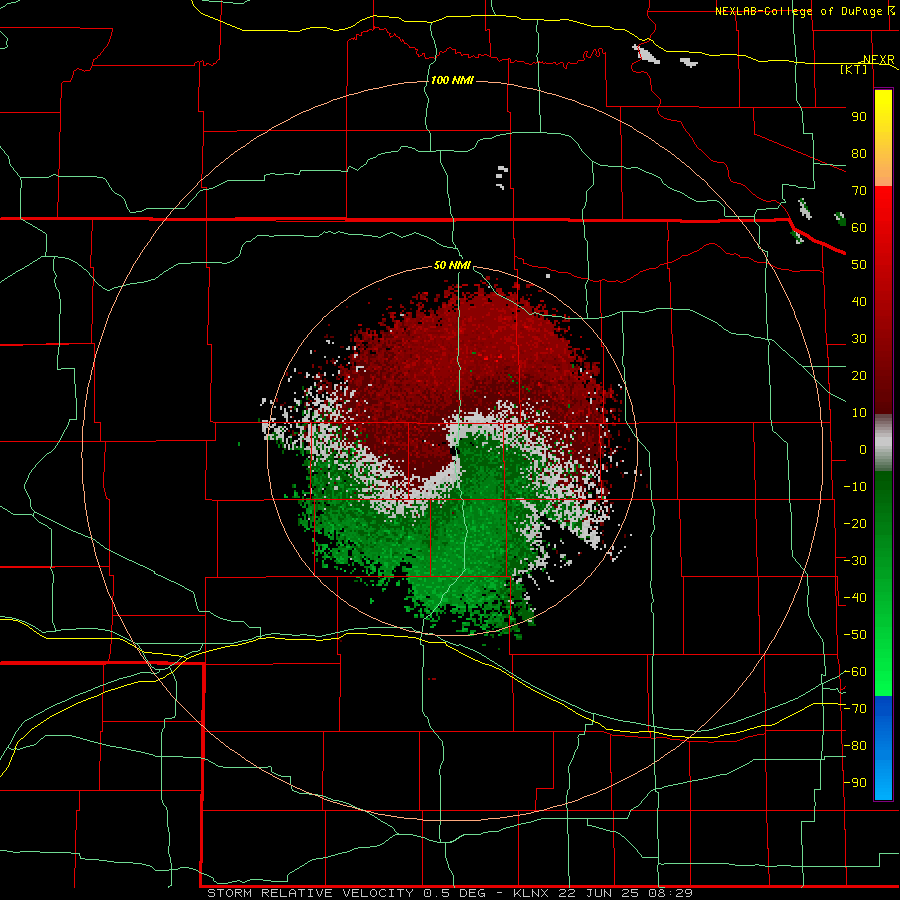This screenshot has width=900, height=900.
Task: Click the positive 50 scale value
Action: (859, 265)
